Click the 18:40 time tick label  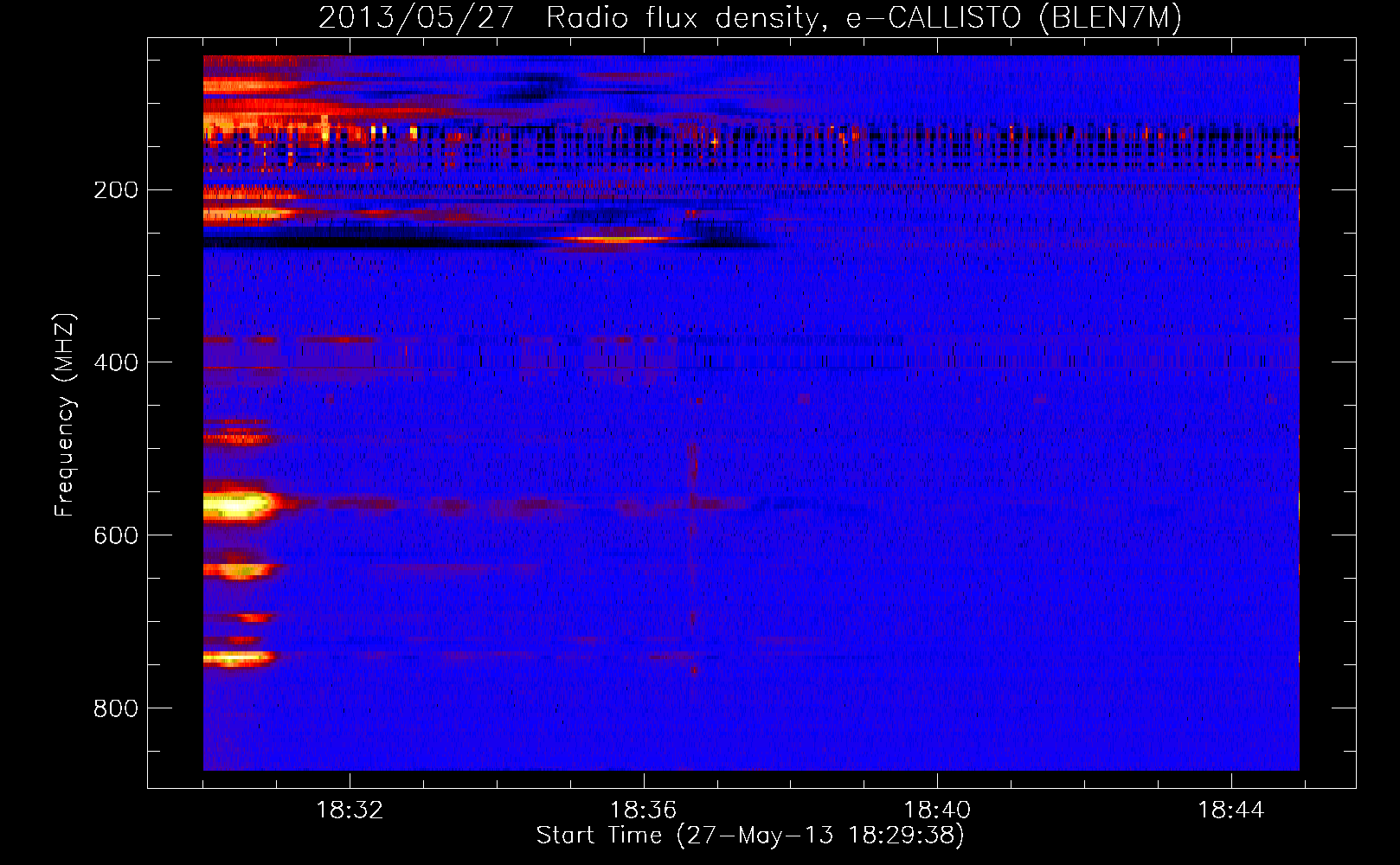click(x=937, y=811)
